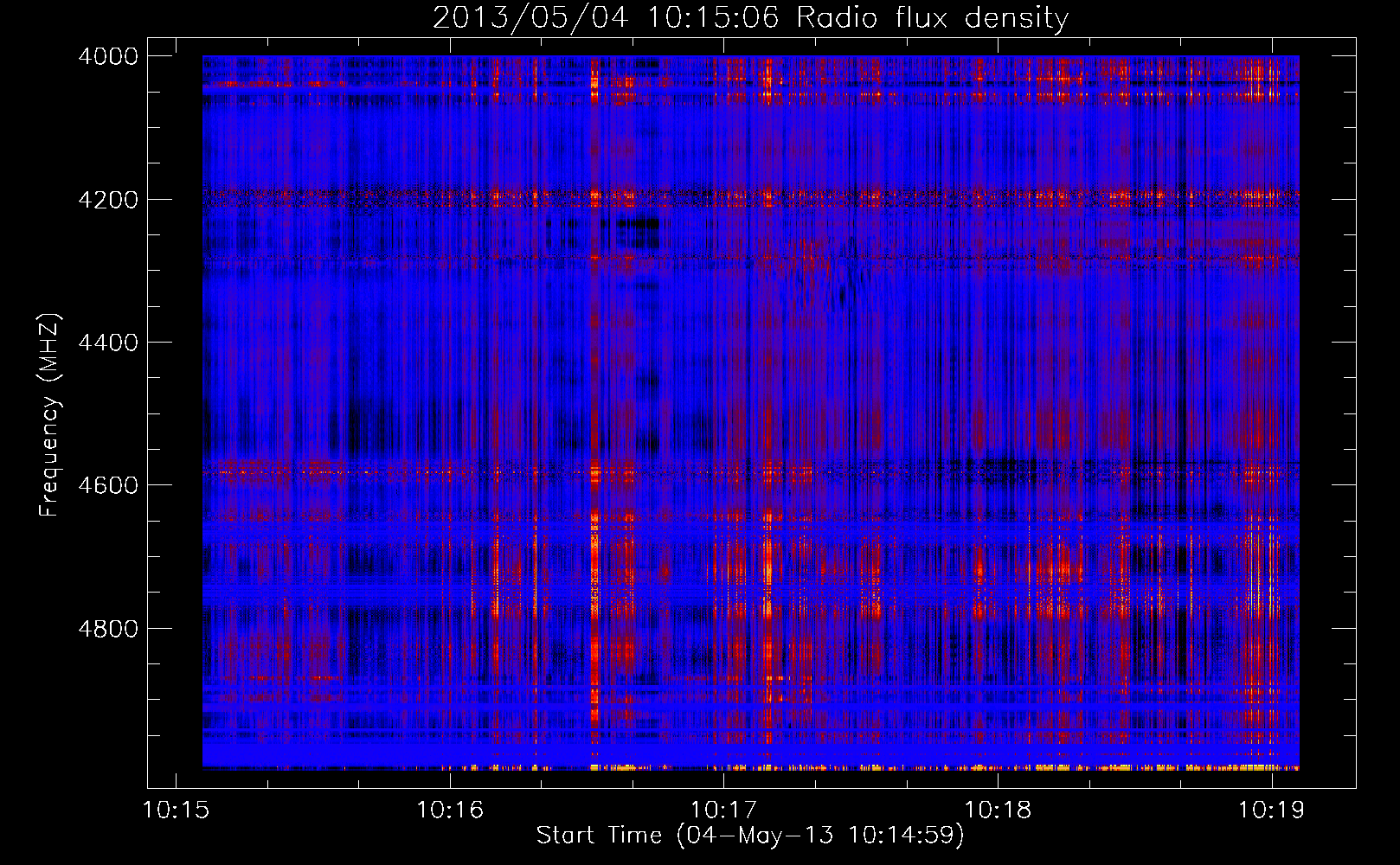
Task: Select the 4400 frequency tick label
Action: pos(108,343)
